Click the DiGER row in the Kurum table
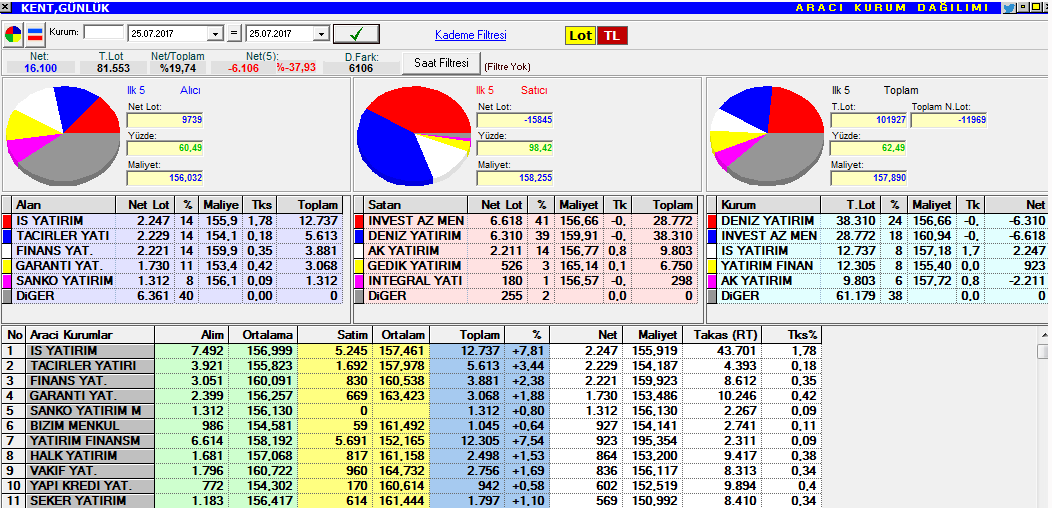This screenshot has width=1052, height=508. coord(876,295)
